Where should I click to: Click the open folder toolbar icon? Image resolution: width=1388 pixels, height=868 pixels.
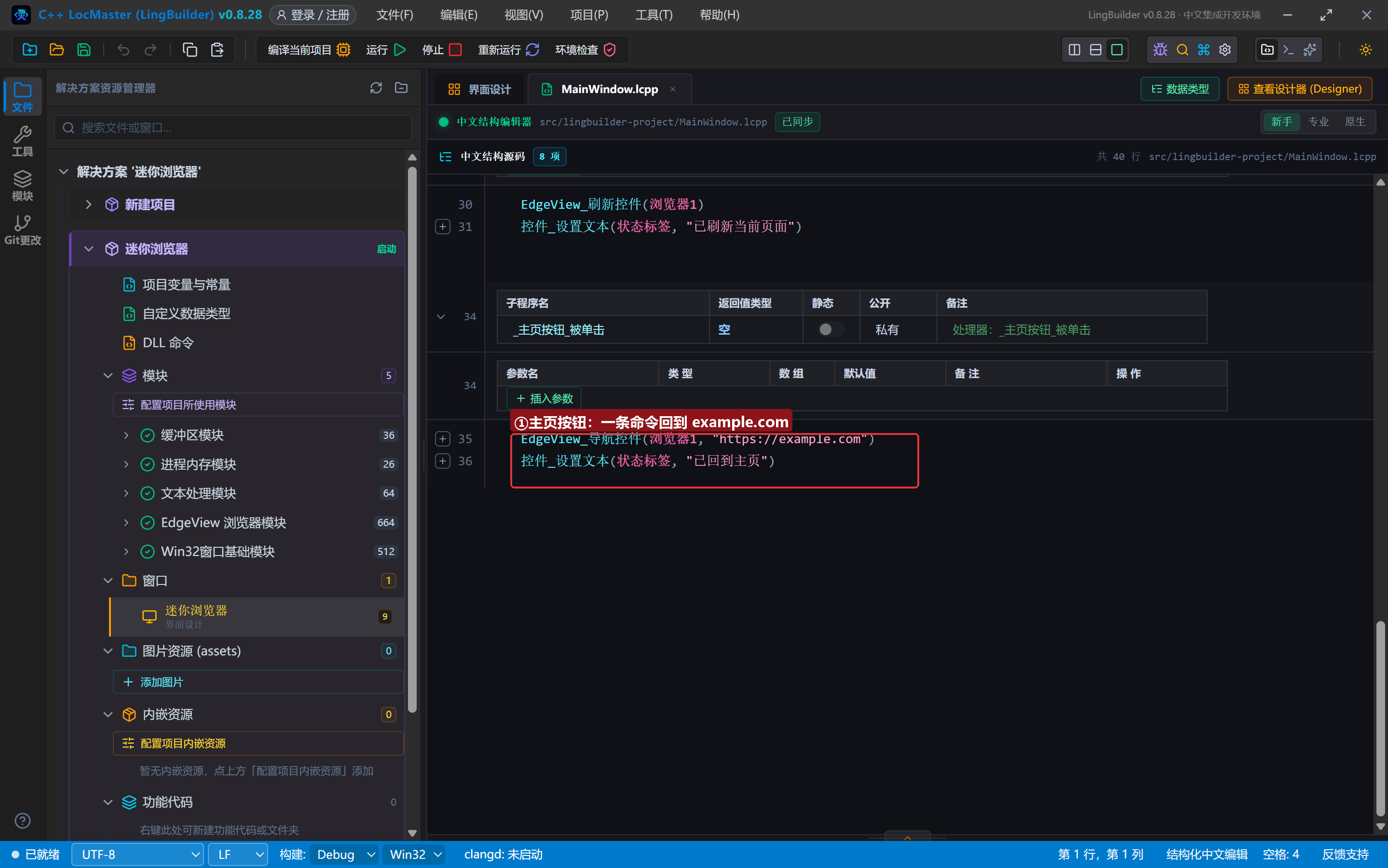pyautogui.click(x=57, y=50)
